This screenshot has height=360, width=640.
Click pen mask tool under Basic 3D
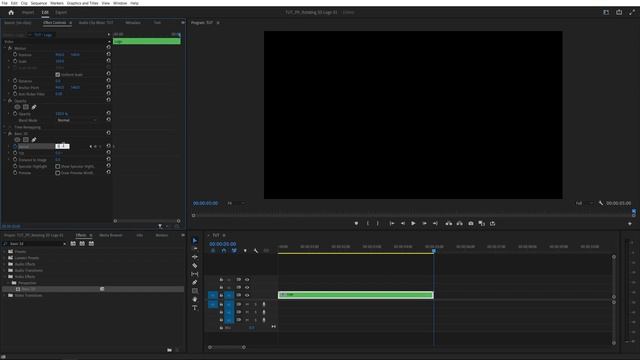coord(34,140)
